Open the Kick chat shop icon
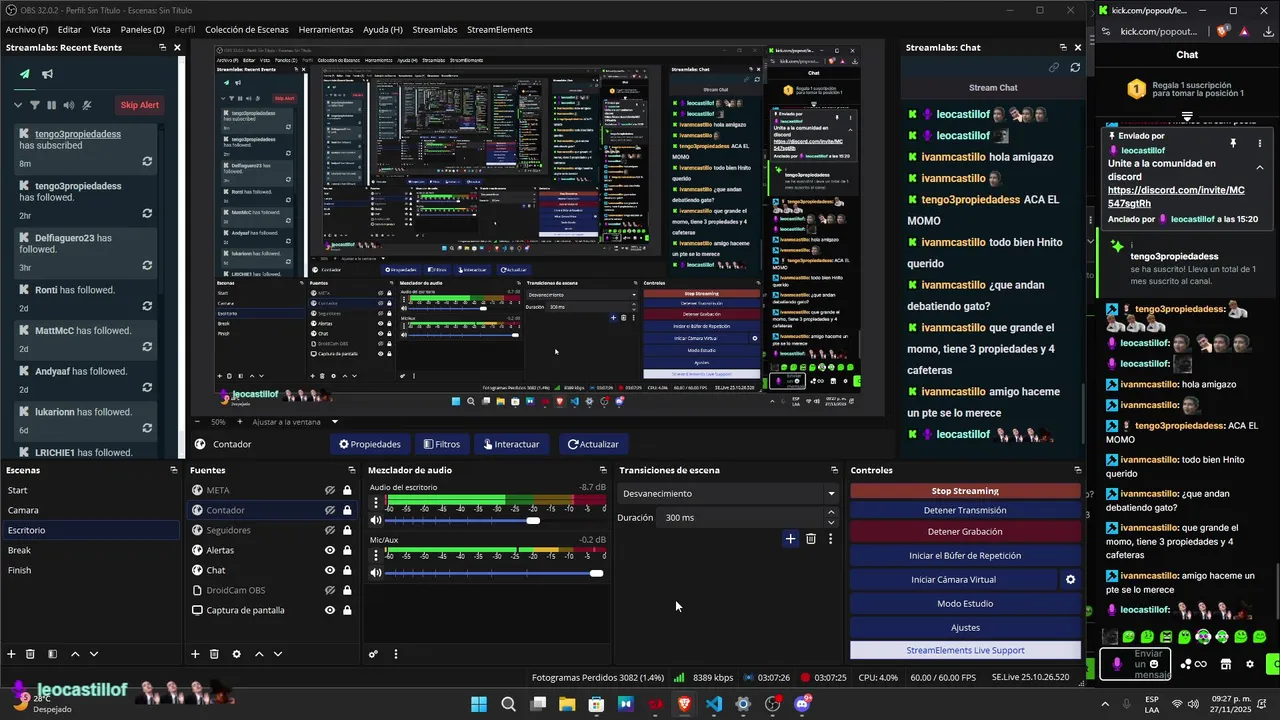Viewport: 1280px width, 720px height. [1224, 664]
